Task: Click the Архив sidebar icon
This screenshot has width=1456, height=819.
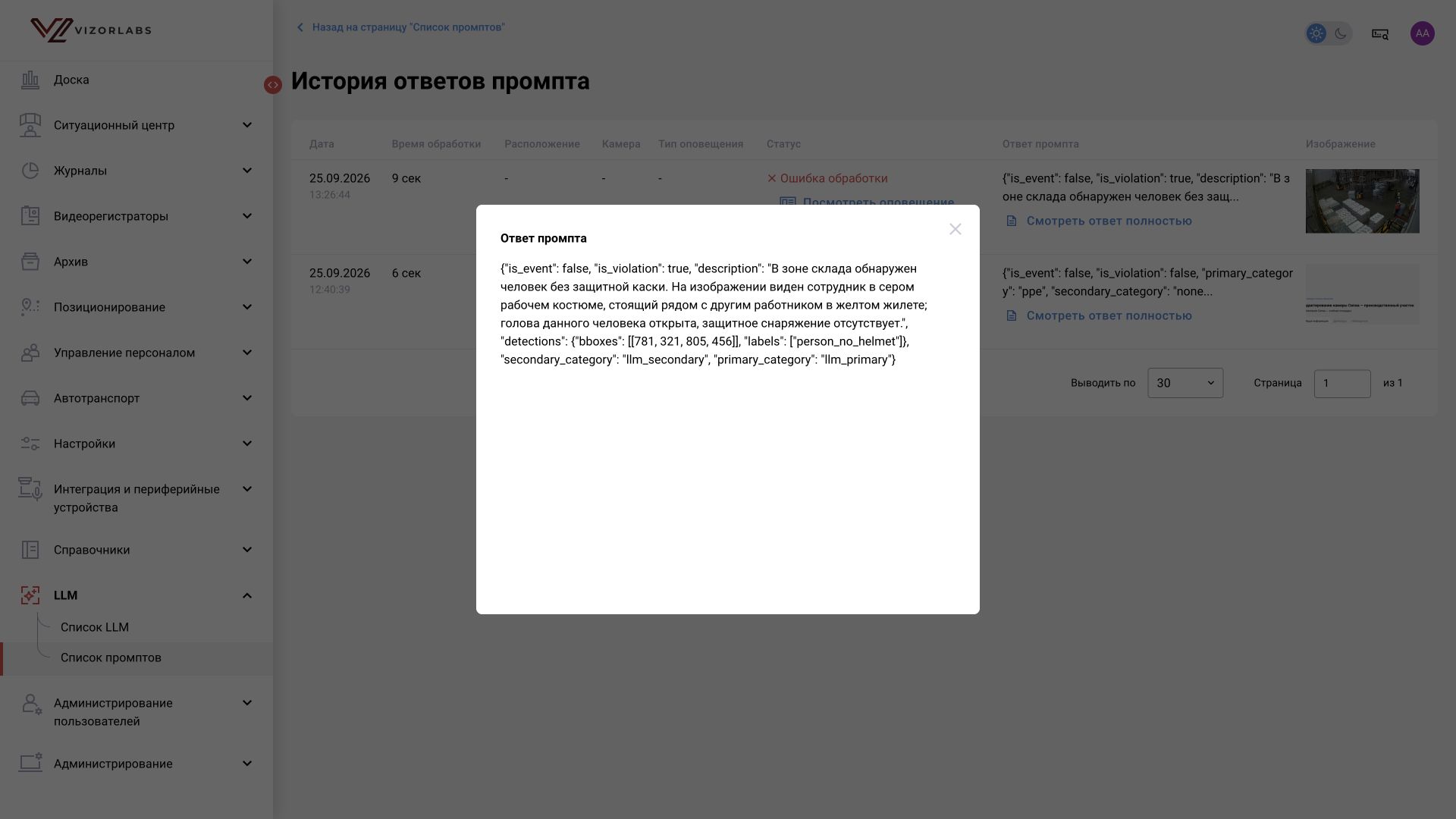Action: [x=30, y=262]
